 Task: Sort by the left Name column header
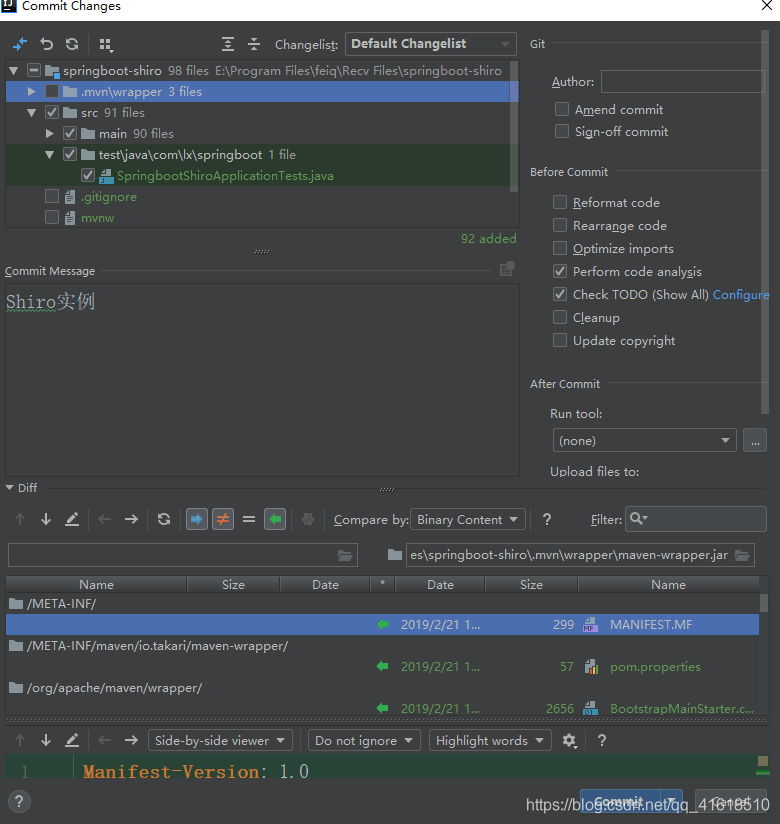pos(96,584)
